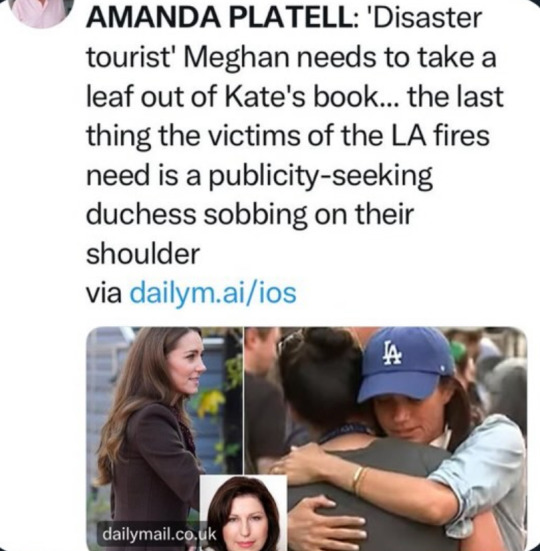Click the word 'via' before the link

tap(104, 294)
